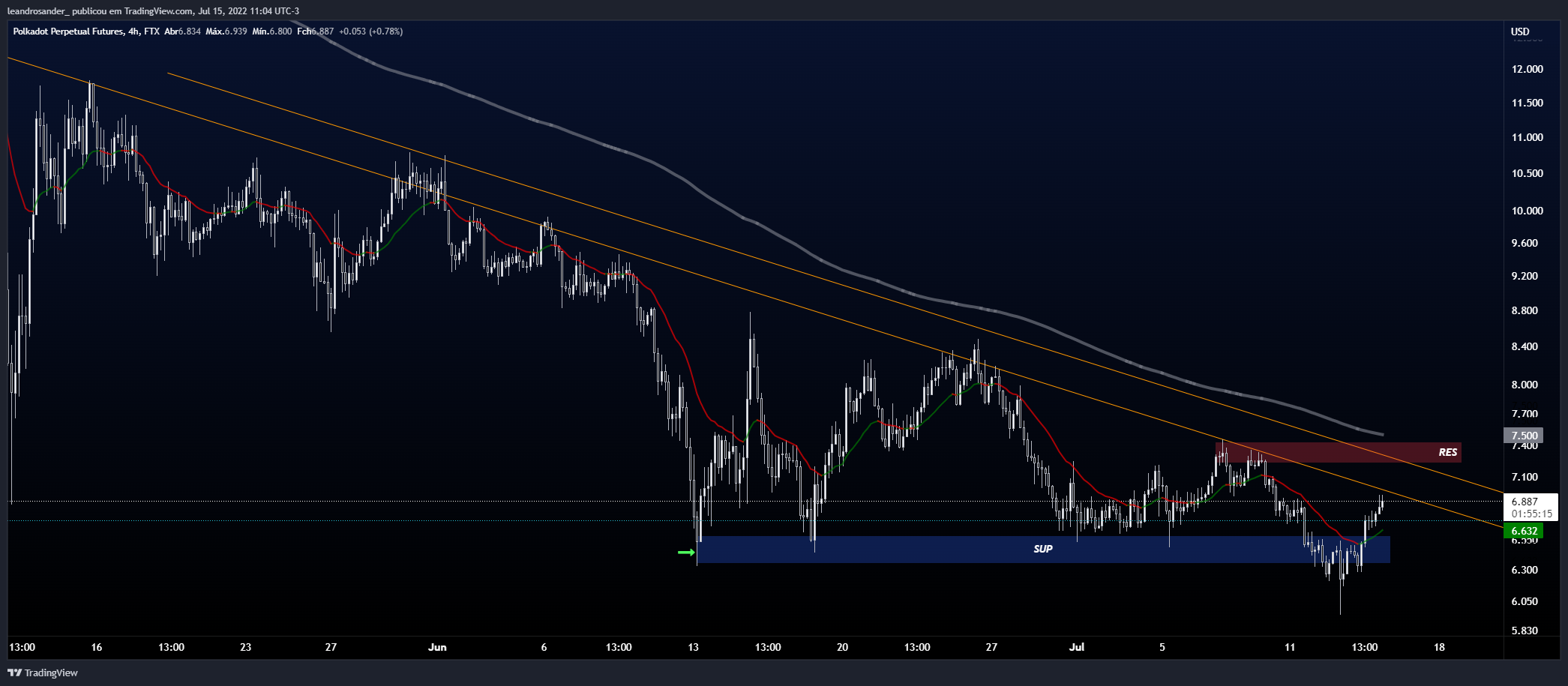Click the '6' date label on time axis

pos(544,647)
